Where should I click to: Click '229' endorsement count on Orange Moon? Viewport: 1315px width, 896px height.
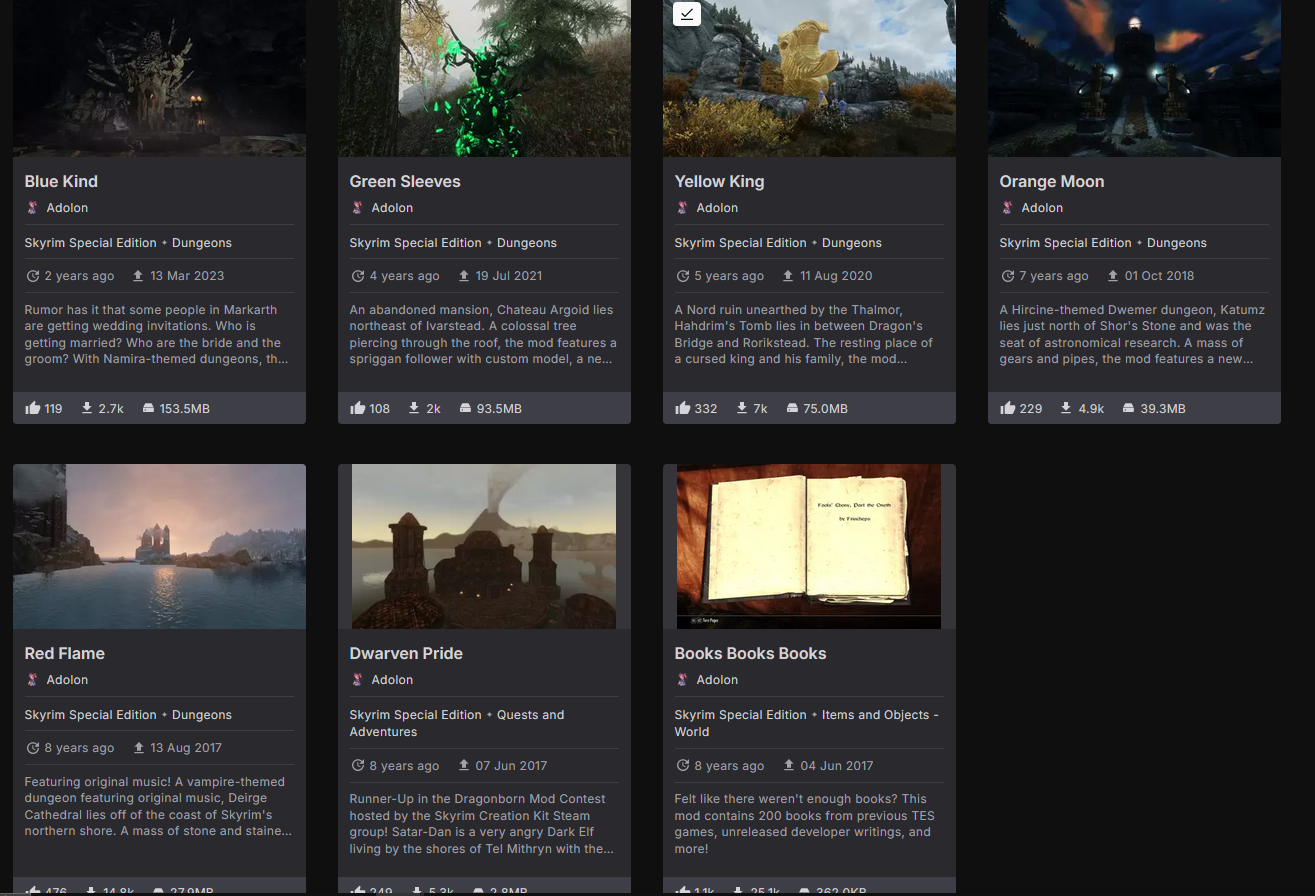(1030, 408)
